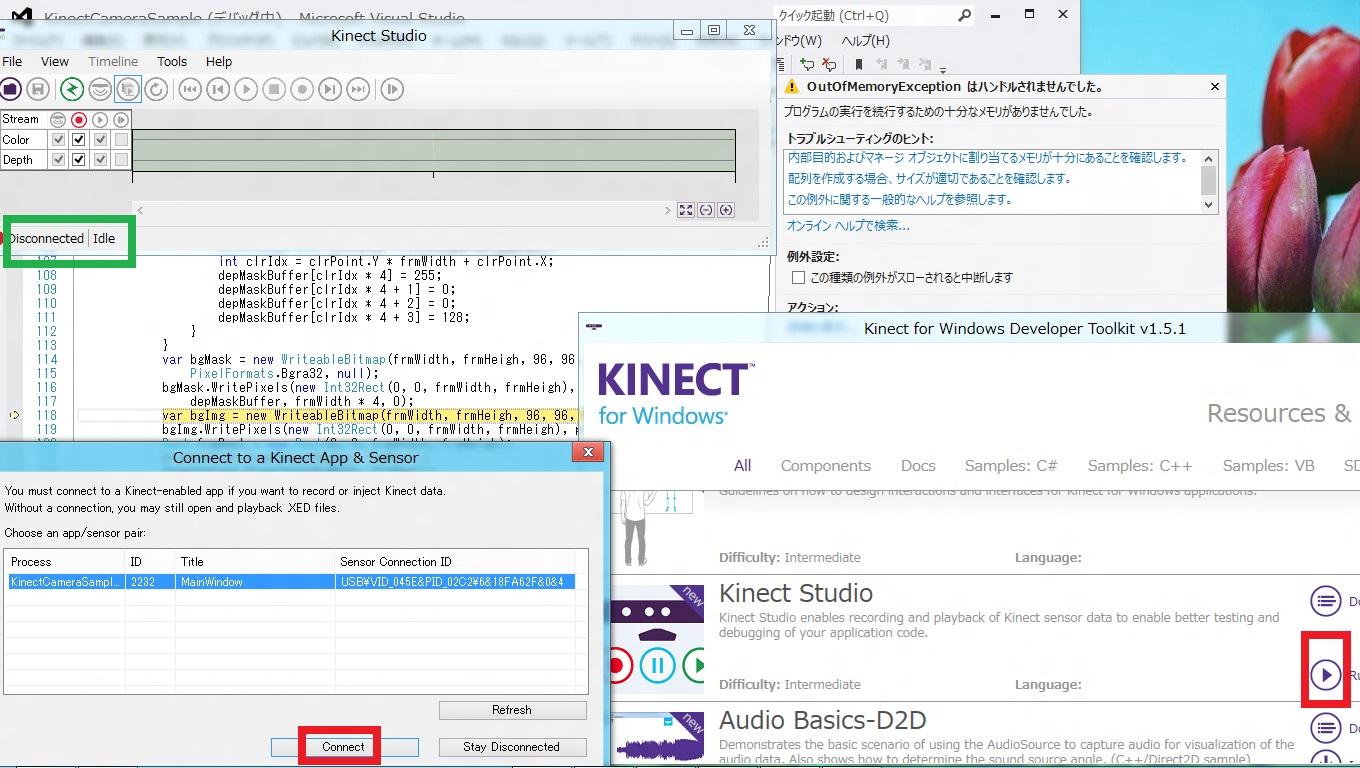Click the remove comment icon in Visual Studio toolbar
The width and height of the screenshot is (1360, 768).
tap(828, 64)
